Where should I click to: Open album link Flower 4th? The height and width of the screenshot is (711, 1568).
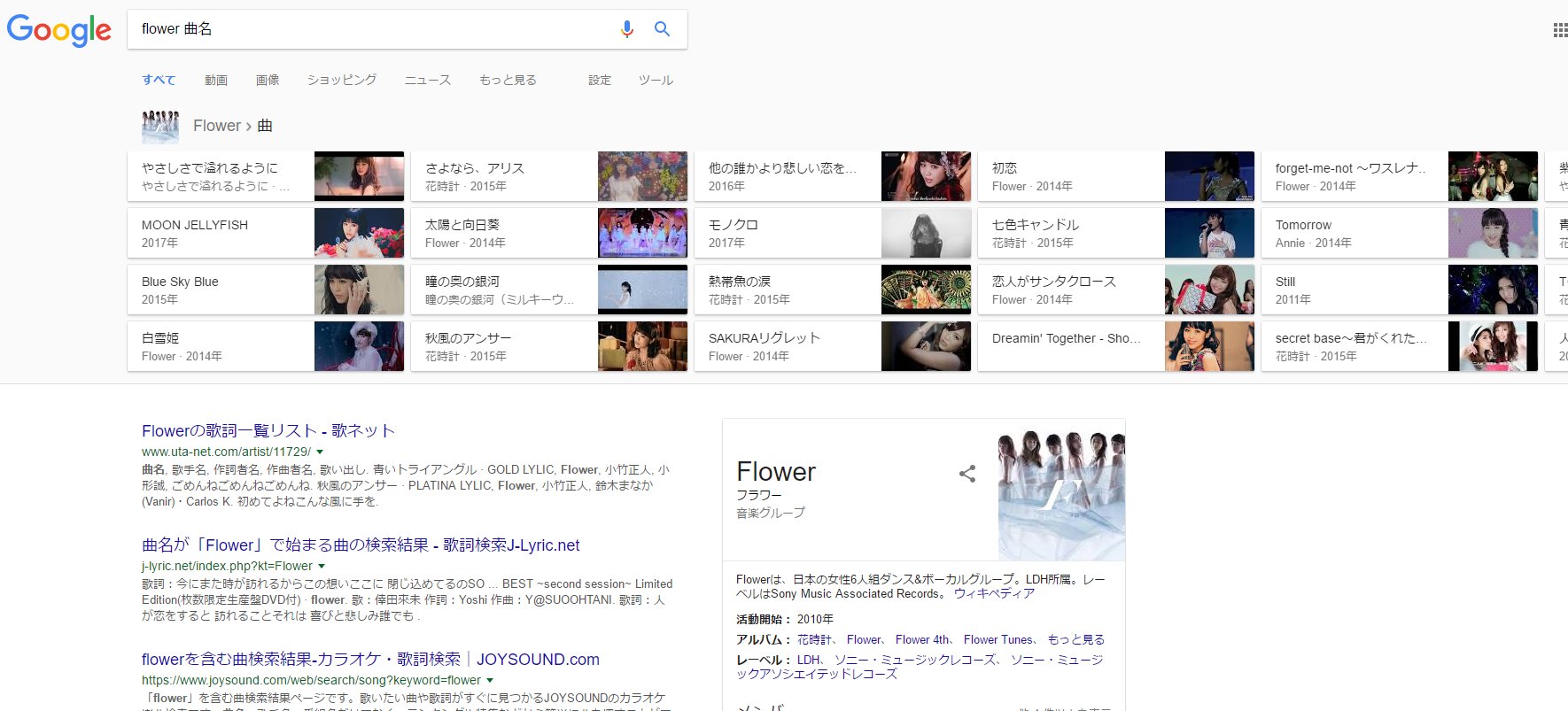pyautogui.click(x=922, y=639)
